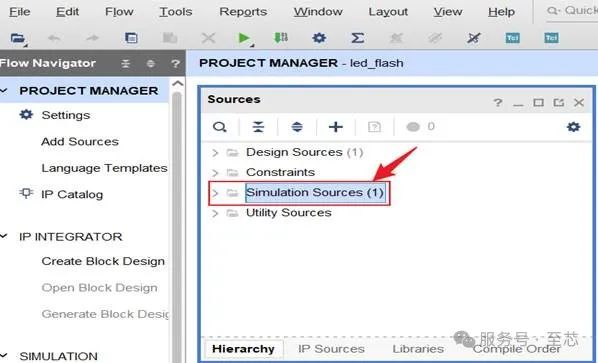Click the green Run flow arrow
This screenshot has height=363, width=598.
pyautogui.click(x=243, y=38)
